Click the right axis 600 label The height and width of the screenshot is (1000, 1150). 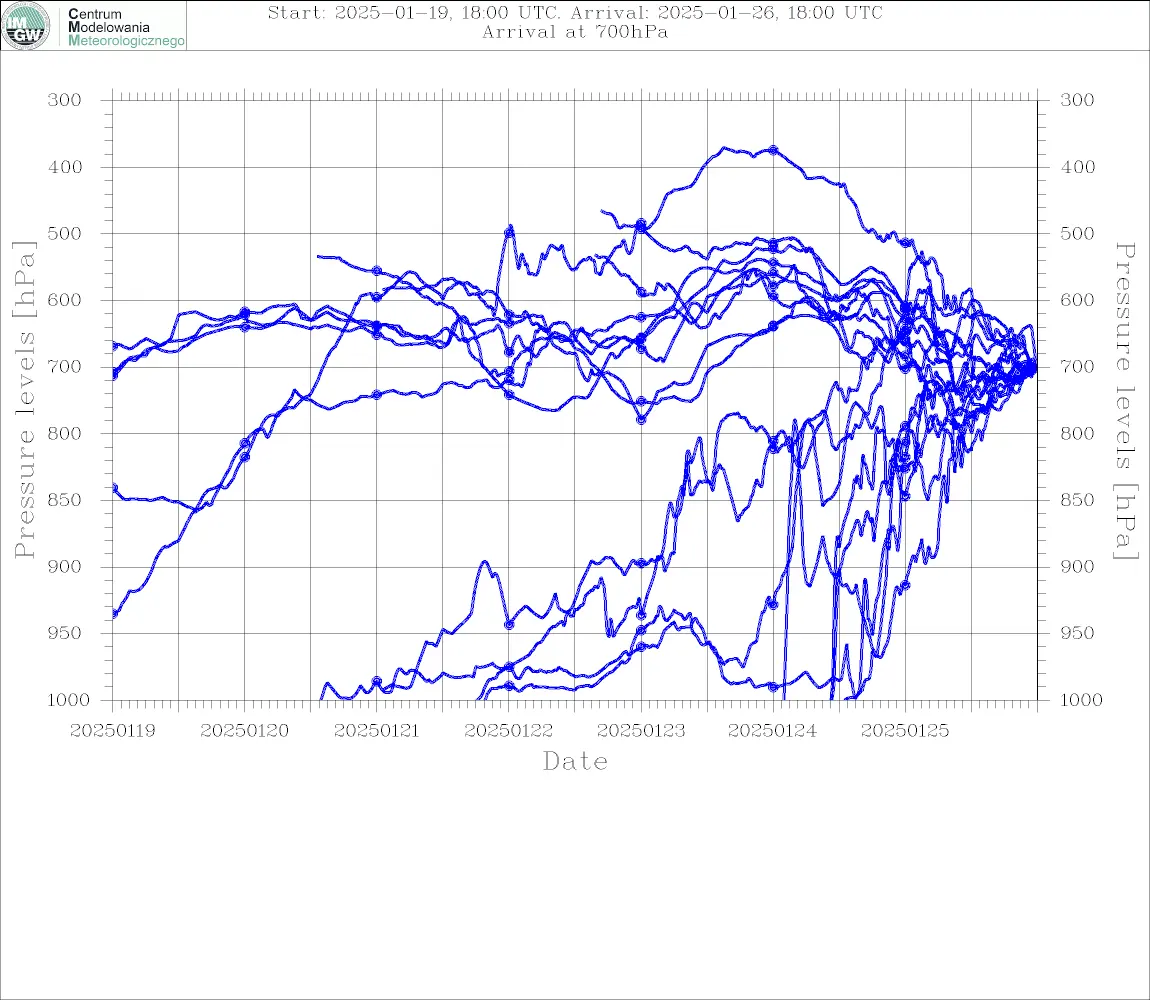[x=1077, y=300]
